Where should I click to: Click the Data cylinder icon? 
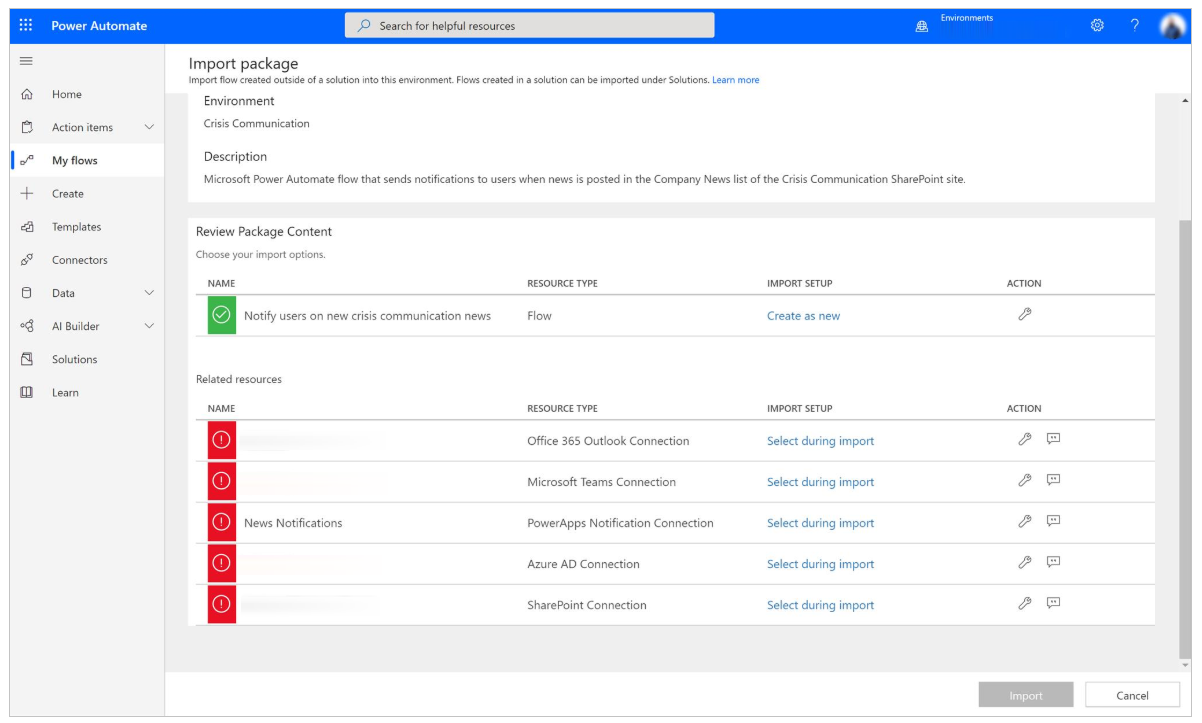[x=27, y=293]
